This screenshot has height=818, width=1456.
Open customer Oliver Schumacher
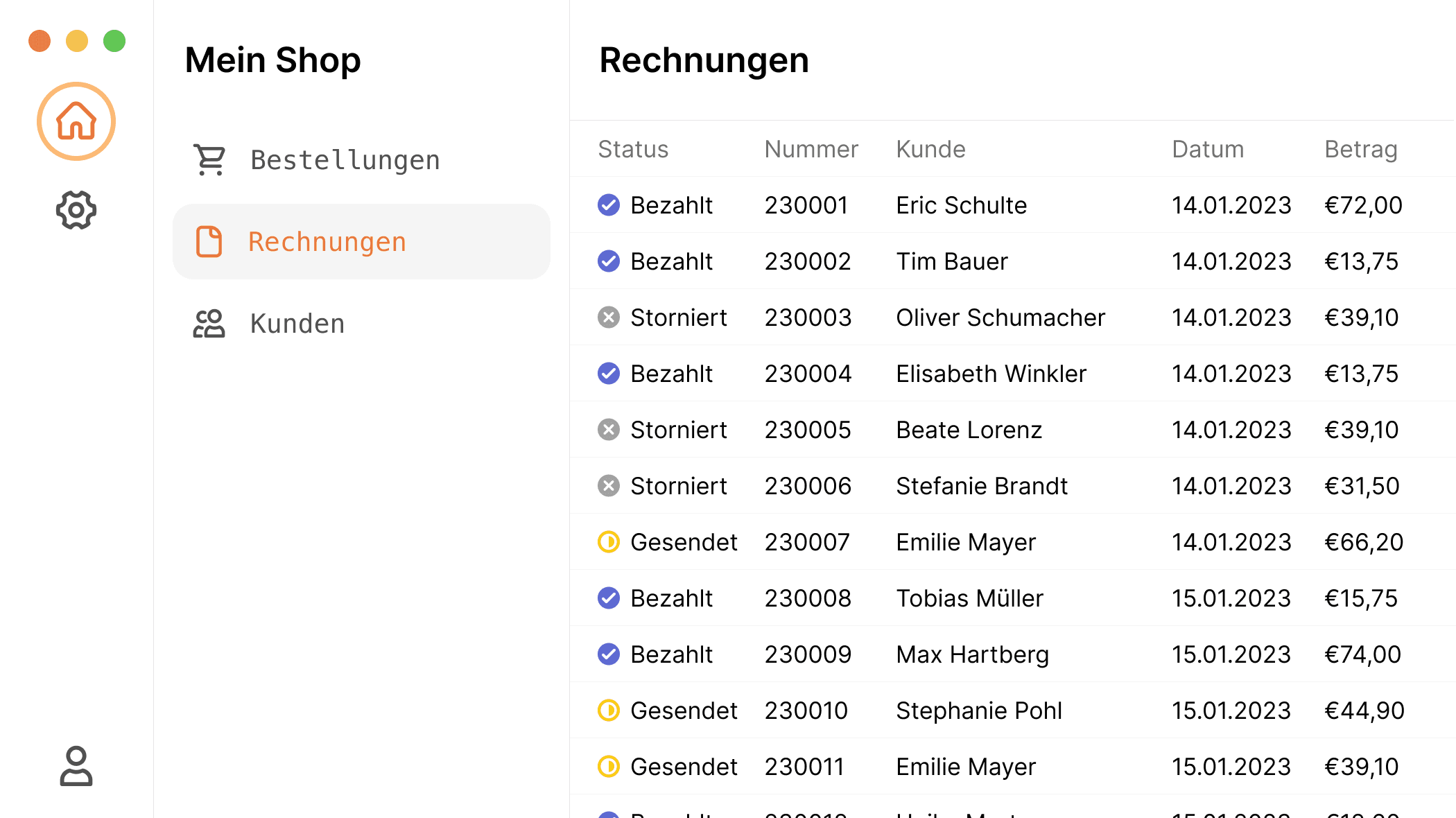pos(1000,317)
